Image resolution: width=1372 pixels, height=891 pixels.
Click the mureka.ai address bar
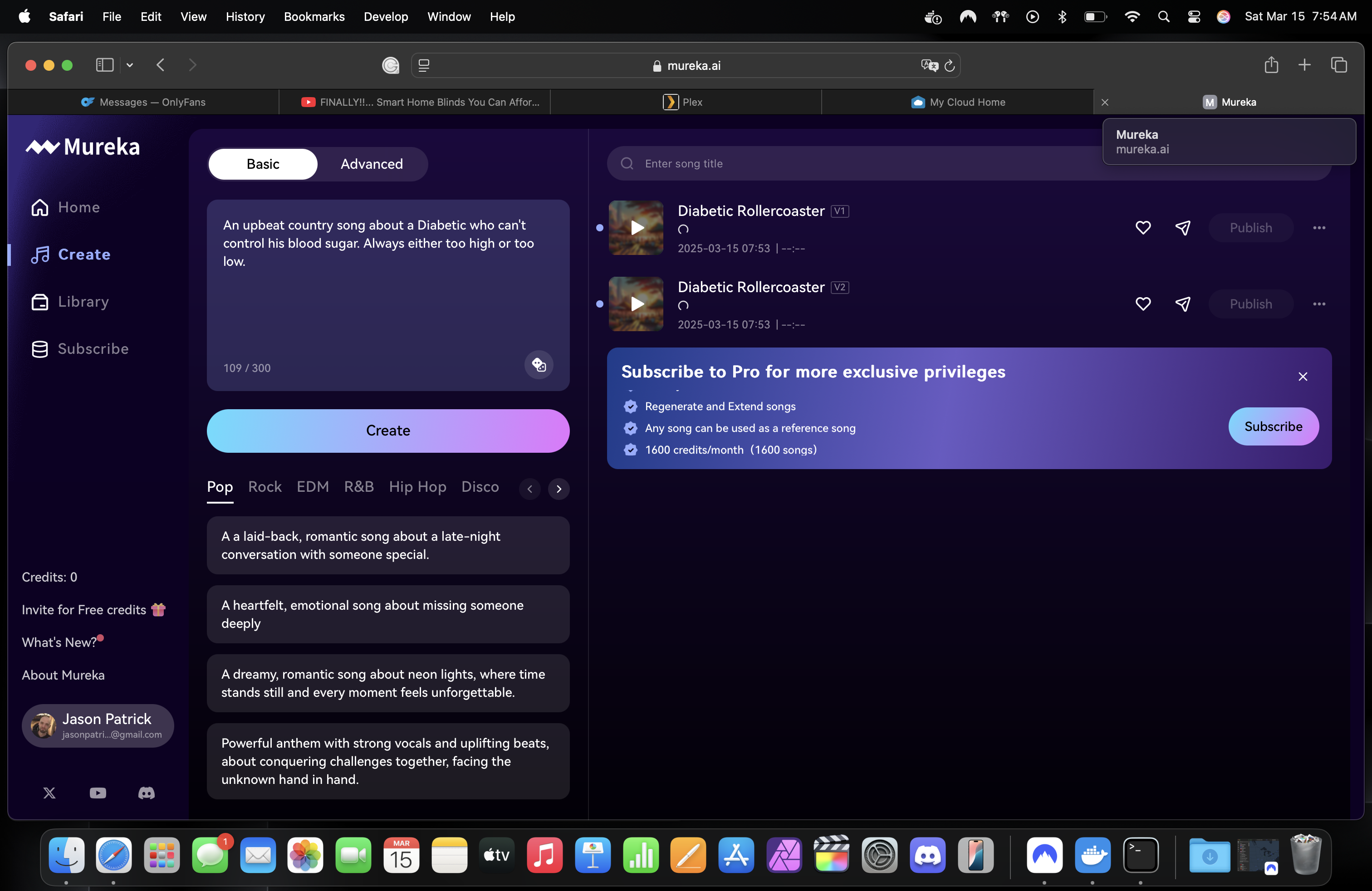686,66
